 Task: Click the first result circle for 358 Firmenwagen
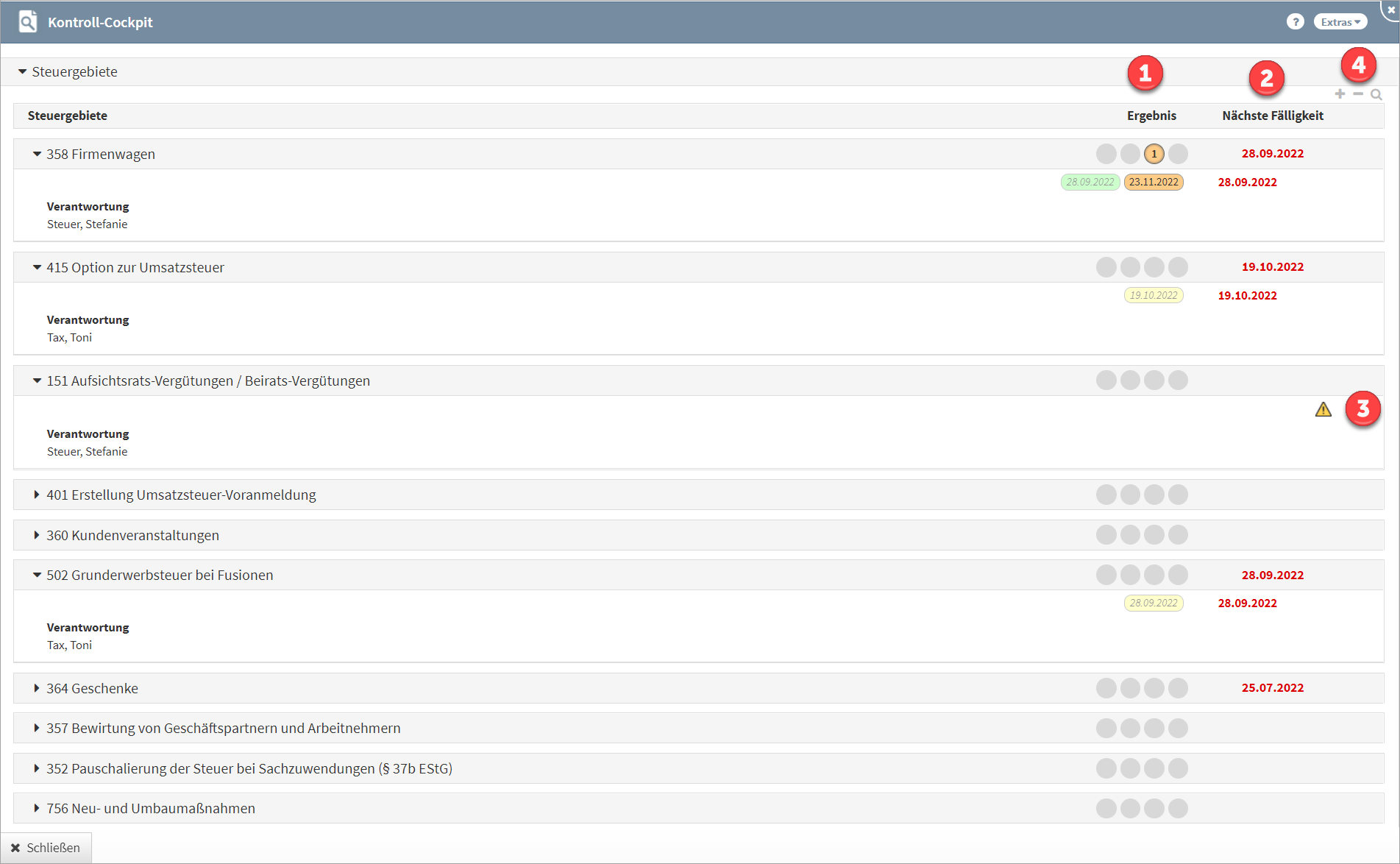click(1106, 154)
